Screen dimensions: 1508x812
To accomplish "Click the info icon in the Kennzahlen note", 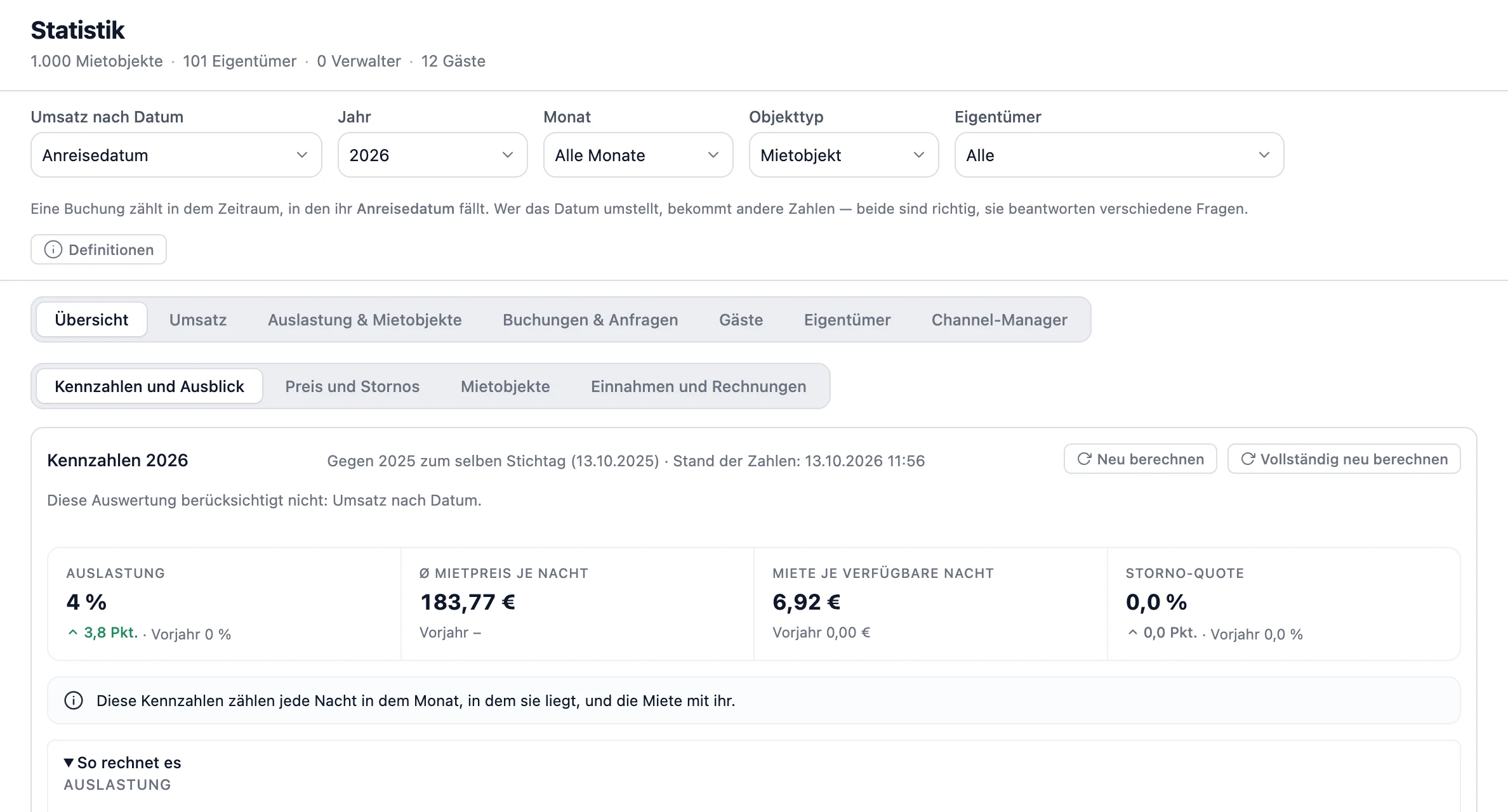I will (x=74, y=700).
